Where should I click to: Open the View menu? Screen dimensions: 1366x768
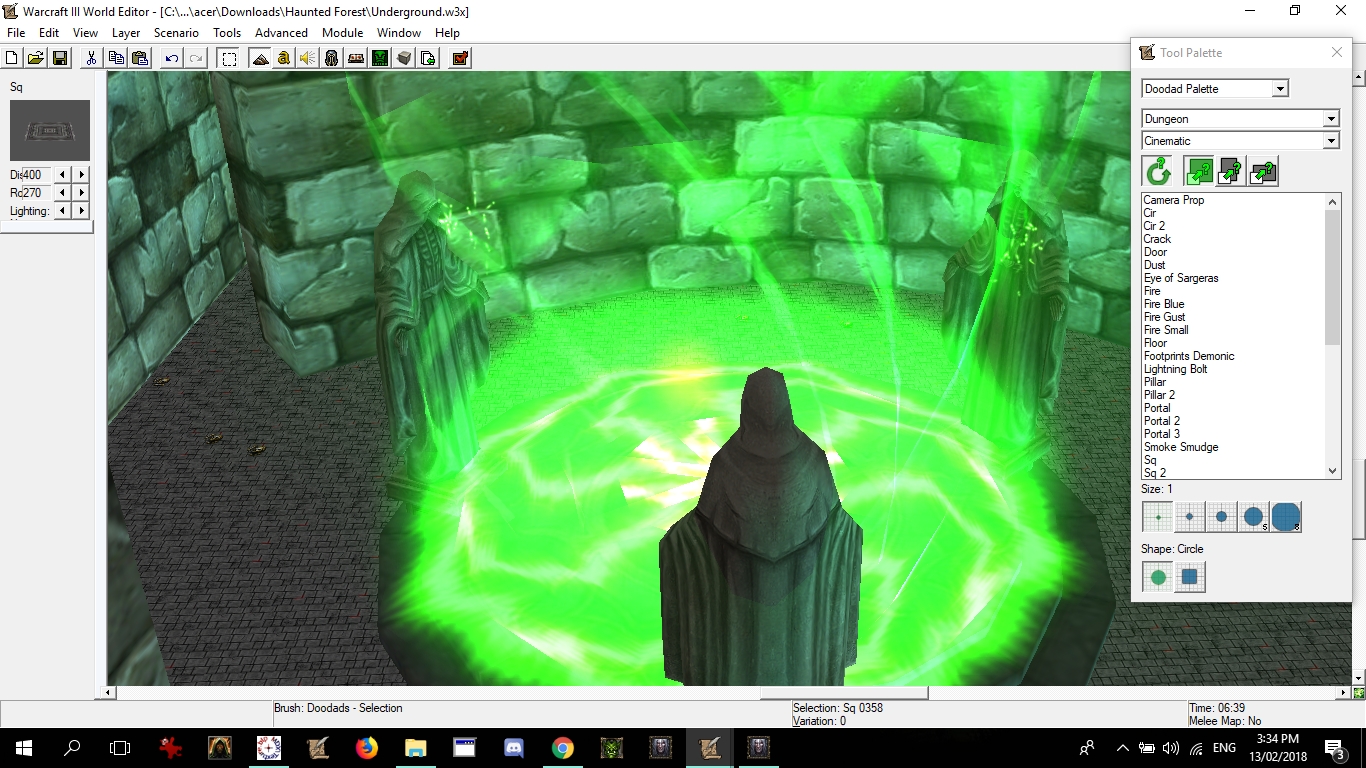point(86,33)
